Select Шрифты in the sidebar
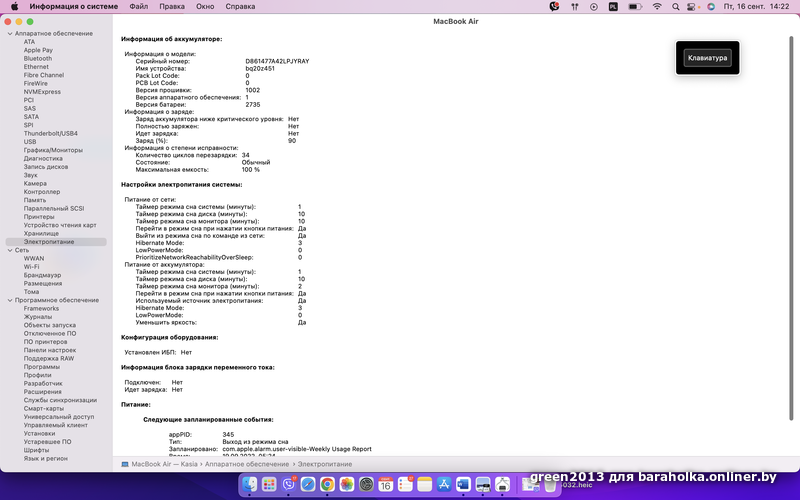Screen dimensions: 800x500 coord(37,451)
